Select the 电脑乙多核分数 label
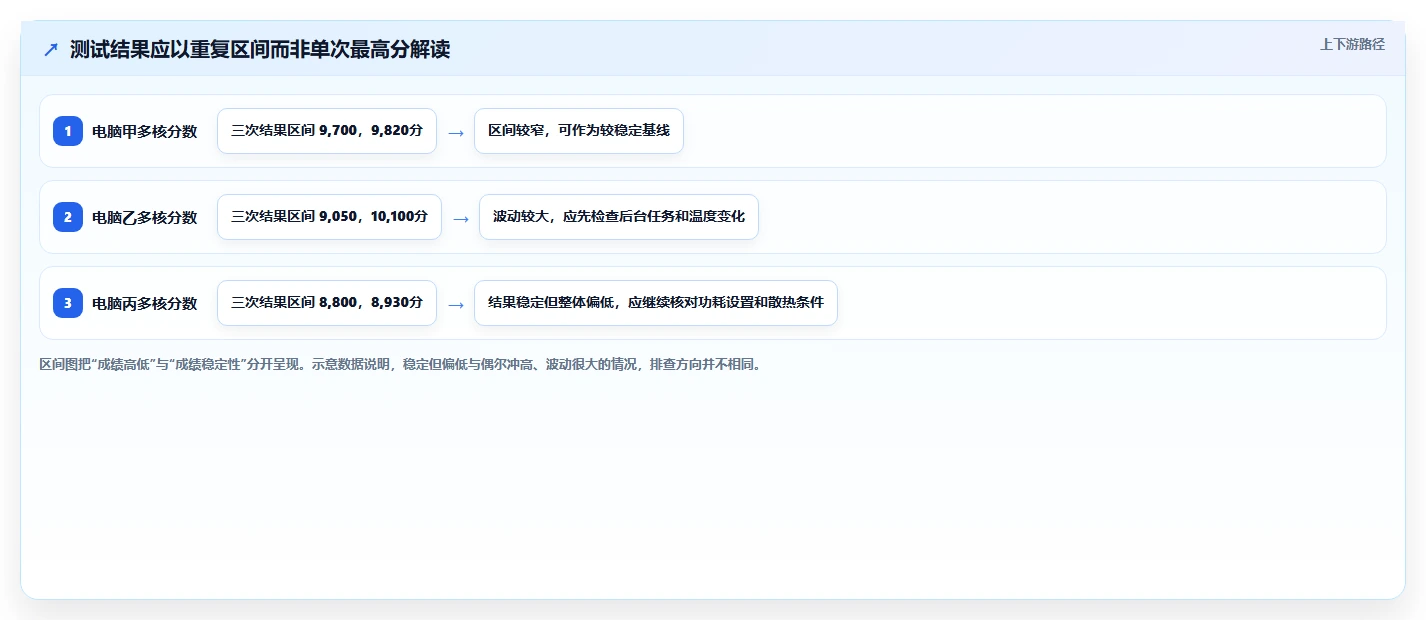The width and height of the screenshot is (1426, 620). click(x=145, y=217)
